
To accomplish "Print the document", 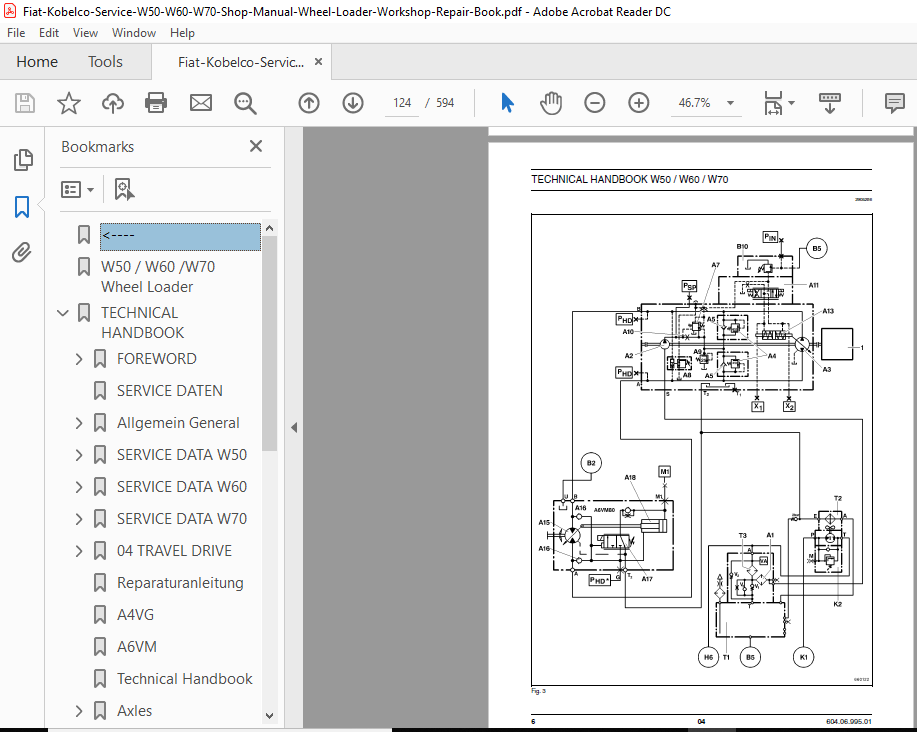I will coord(156,103).
